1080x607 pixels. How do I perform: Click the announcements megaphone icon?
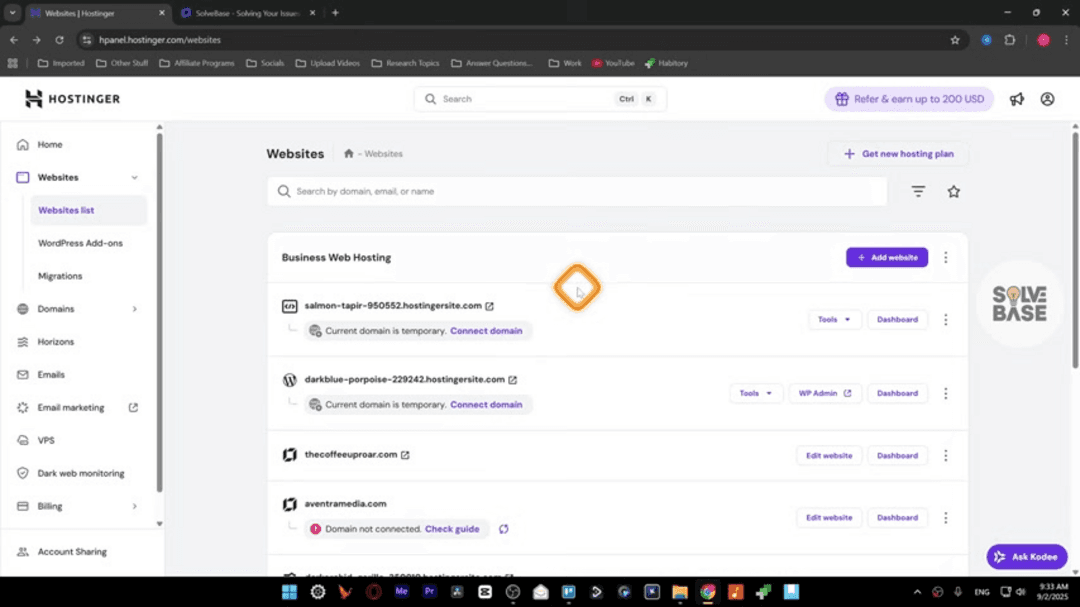1016,98
